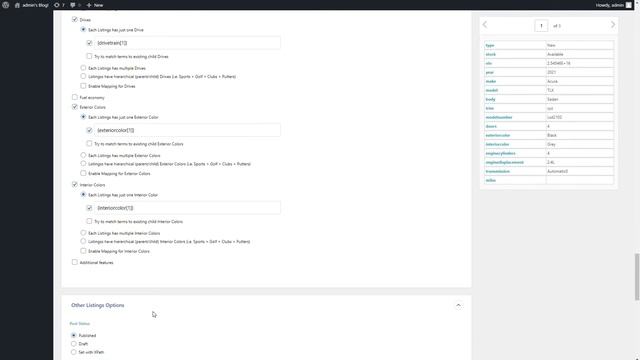The image size is (640, 360).
Task: Click the 'transmission' field in preview table
Action: (x=498, y=171)
